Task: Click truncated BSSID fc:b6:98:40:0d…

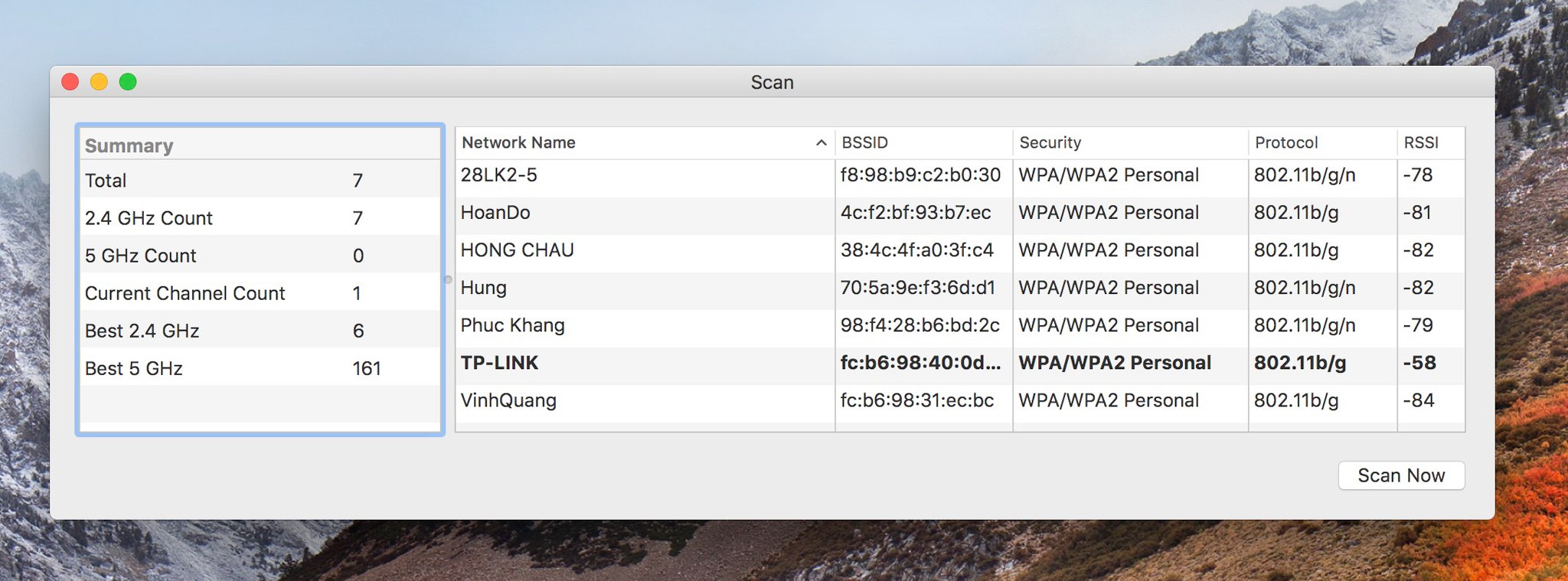Action: [920, 363]
